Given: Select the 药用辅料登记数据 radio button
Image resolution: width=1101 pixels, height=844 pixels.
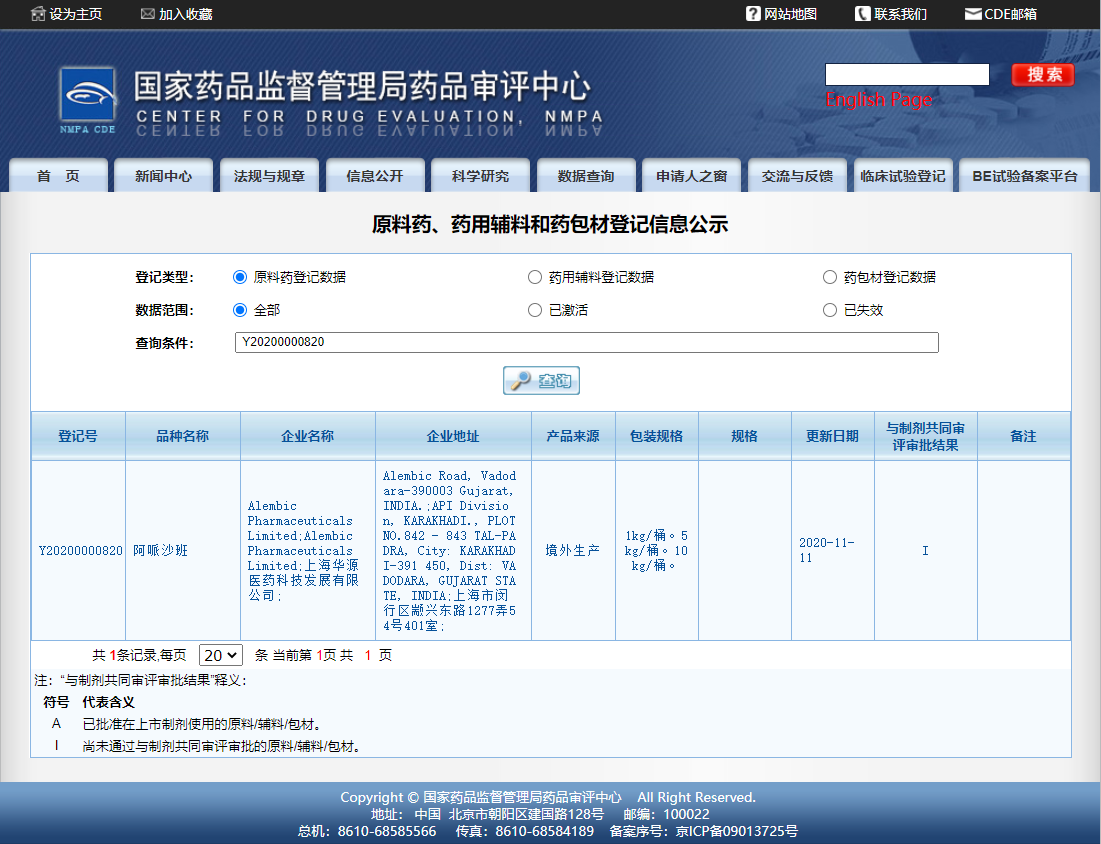Looking at the screenshot, I should (x=535, y=277).
